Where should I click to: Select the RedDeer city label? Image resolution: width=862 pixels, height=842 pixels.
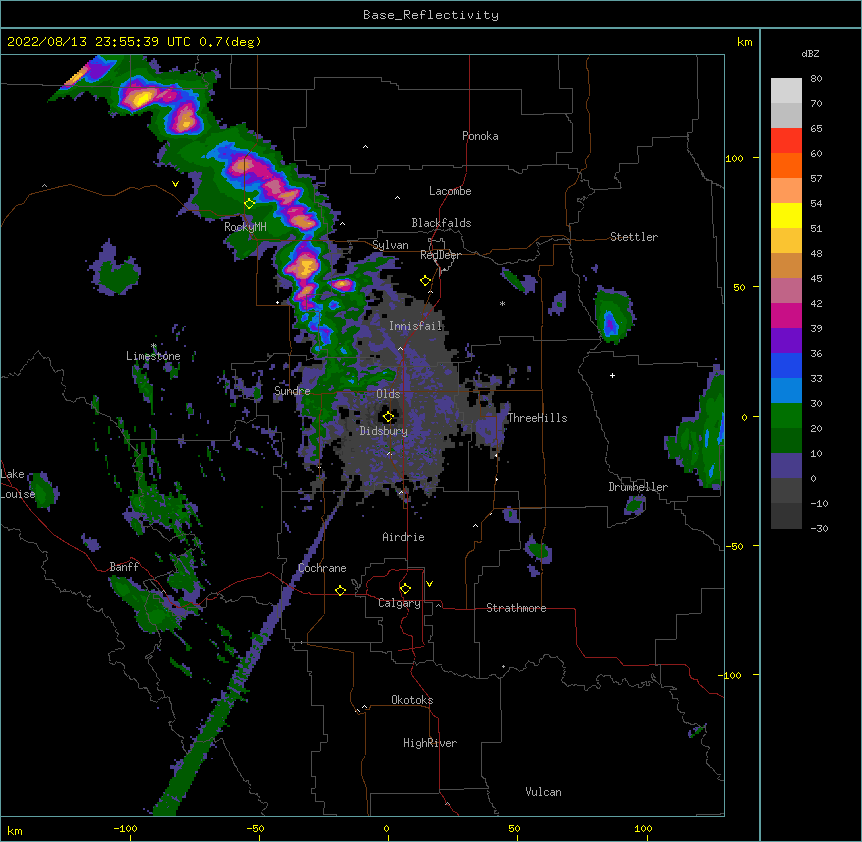click(x=440, y=255)
